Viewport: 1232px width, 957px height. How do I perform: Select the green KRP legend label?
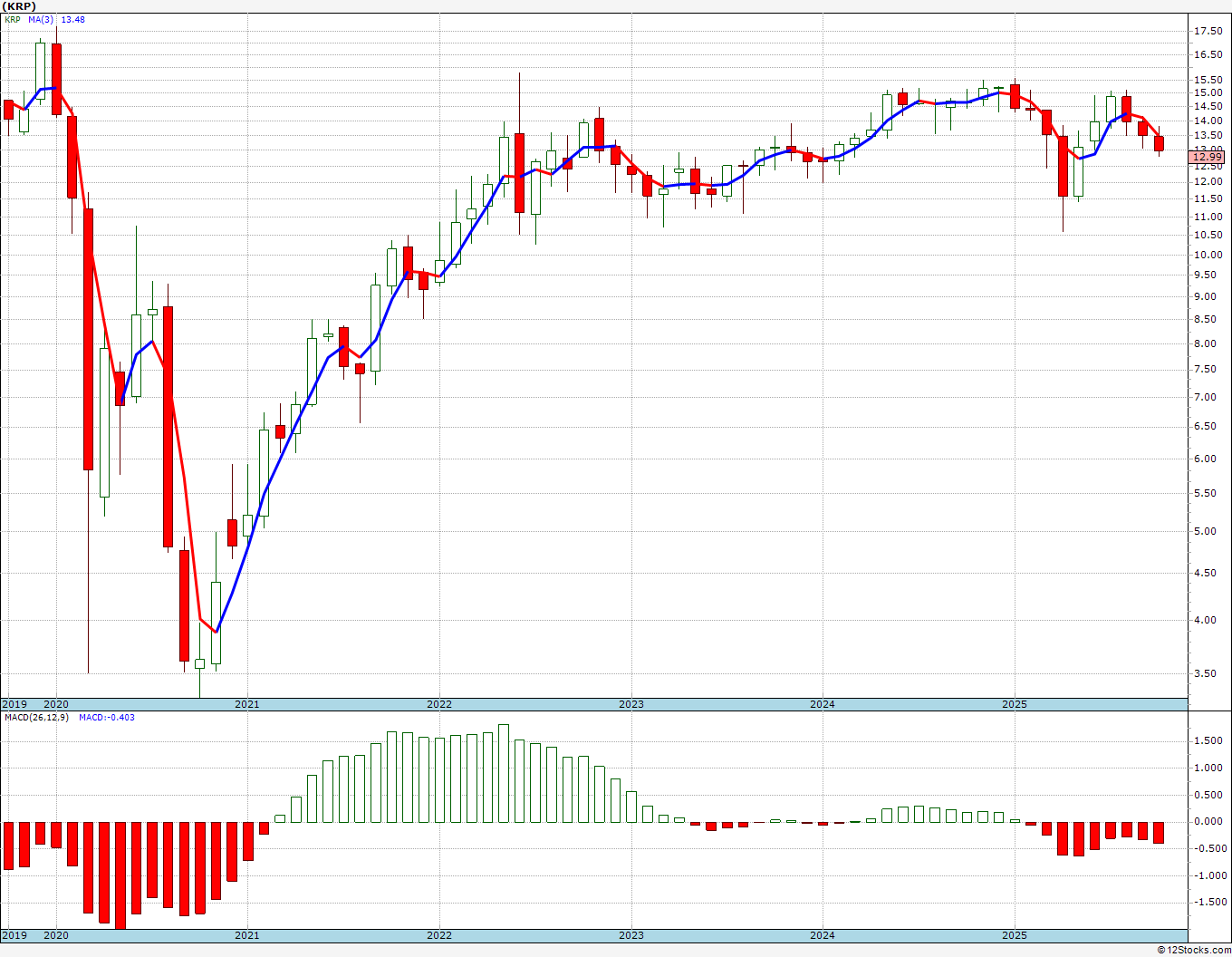[x=13, y=19]
